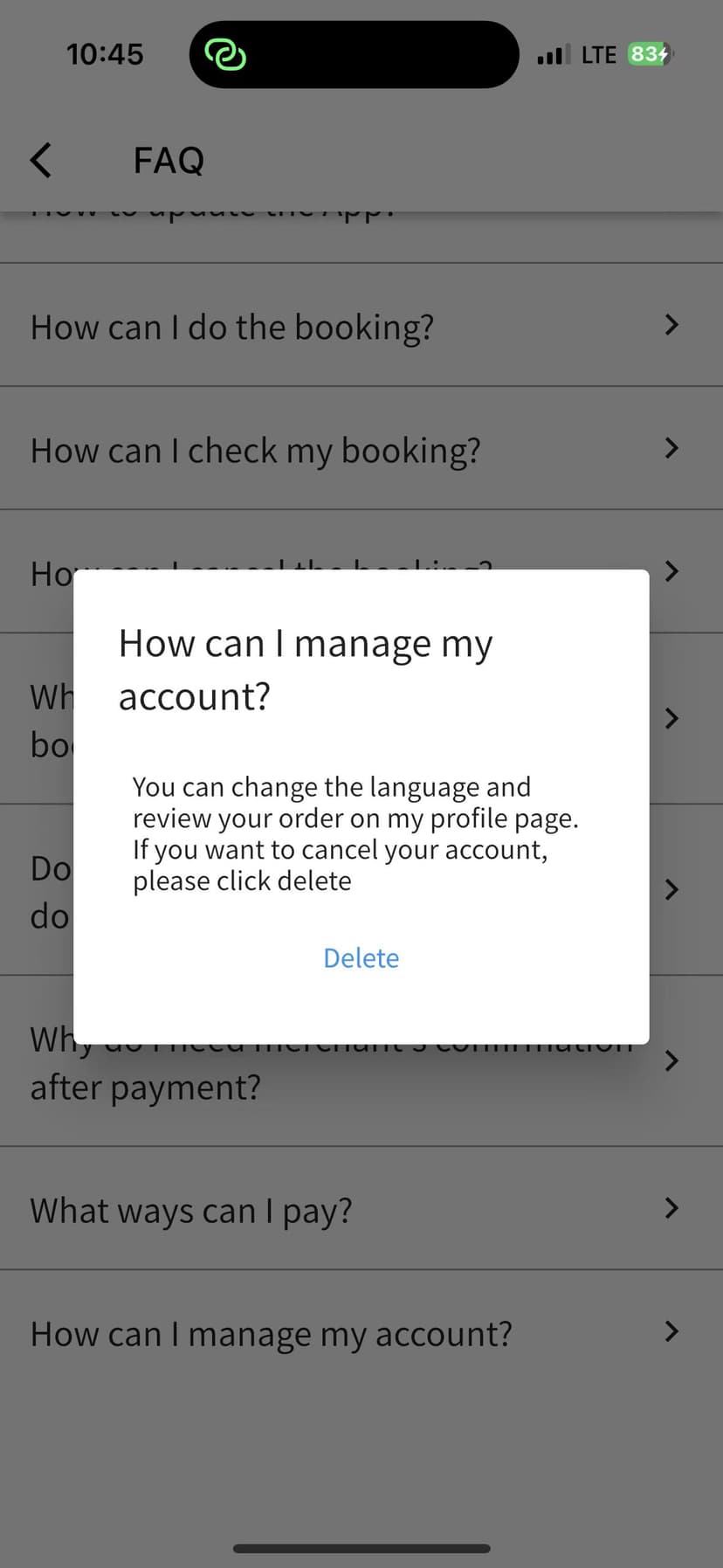Expand chevron beside "How can I do the booking?"
The width and height of the screenshot is (723, 1568).
tap(671, 325)
